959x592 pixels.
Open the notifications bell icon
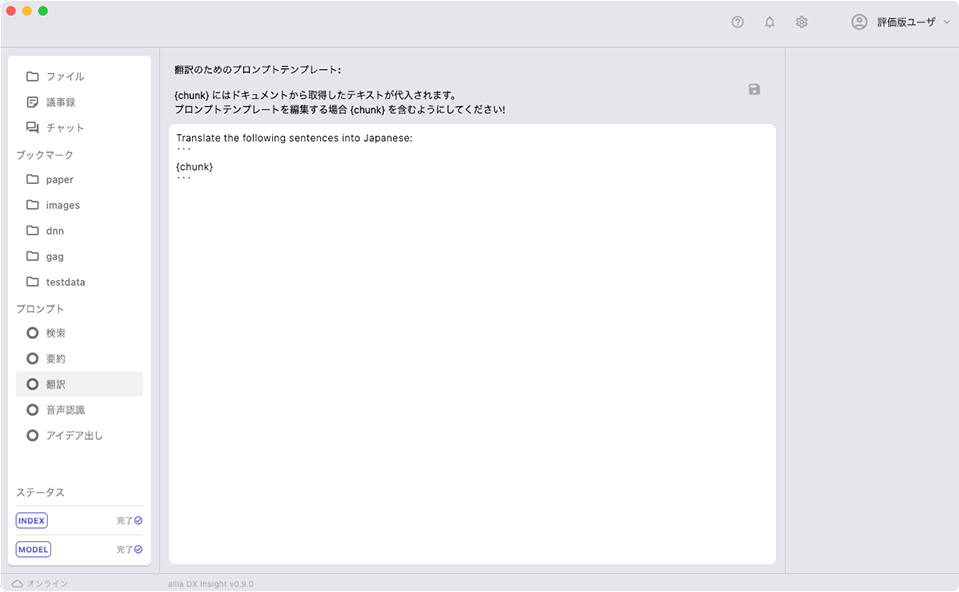tap(769, 22)
